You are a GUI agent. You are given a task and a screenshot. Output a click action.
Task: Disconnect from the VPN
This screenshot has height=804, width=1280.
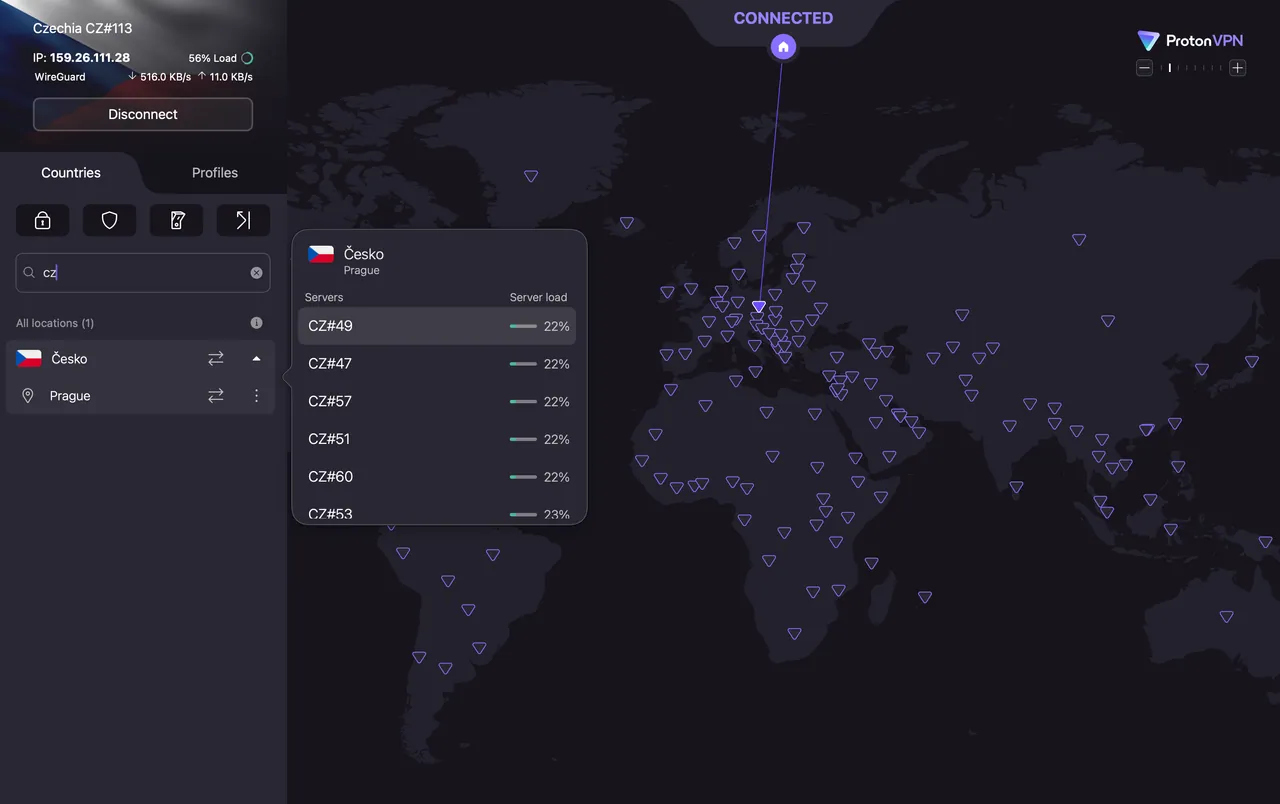143,114
